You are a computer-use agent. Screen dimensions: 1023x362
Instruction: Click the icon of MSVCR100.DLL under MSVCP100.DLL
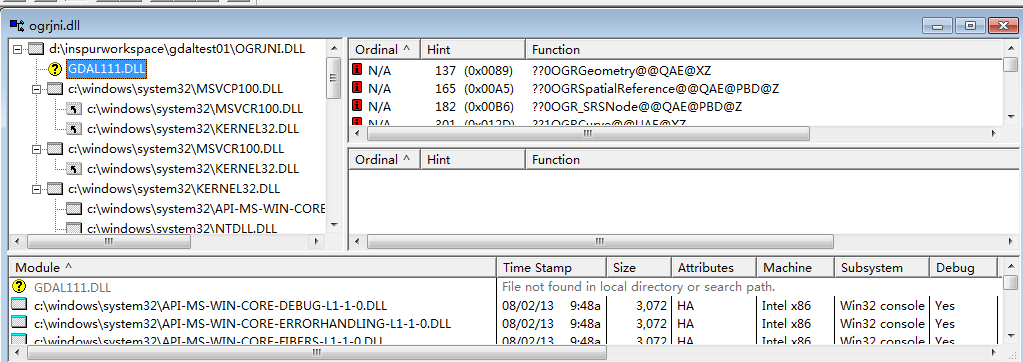[x=74, y=109]
